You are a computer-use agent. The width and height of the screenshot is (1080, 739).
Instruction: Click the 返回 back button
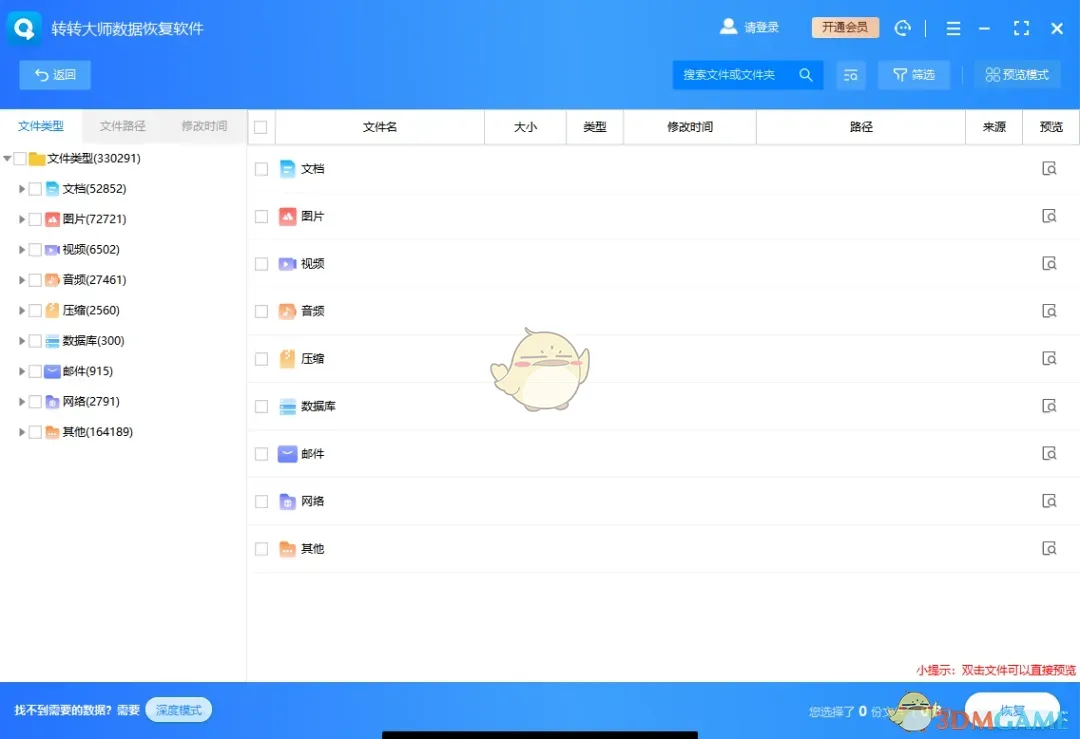tap(54, 74)
